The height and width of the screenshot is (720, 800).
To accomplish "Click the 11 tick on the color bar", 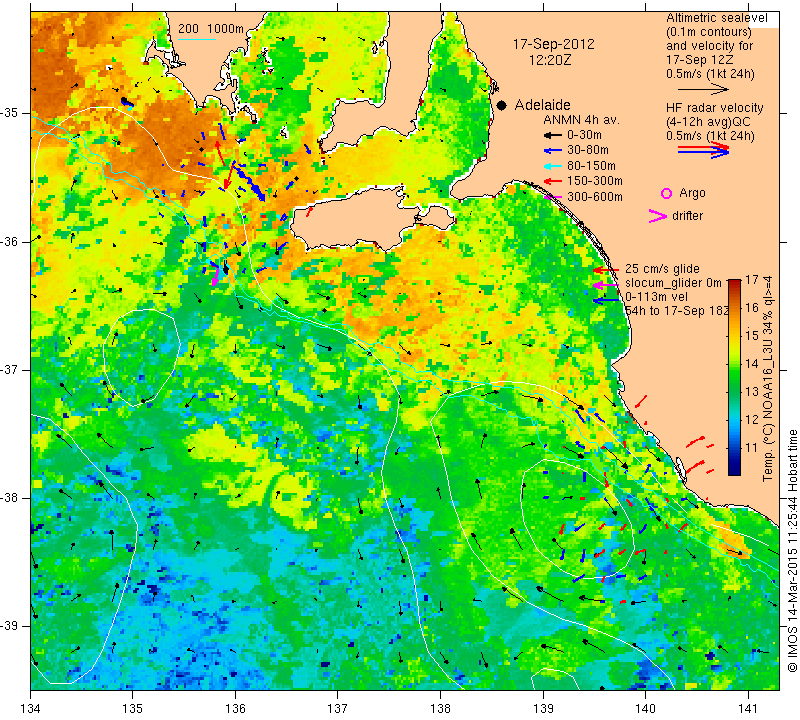I will [x=752, y=448].
